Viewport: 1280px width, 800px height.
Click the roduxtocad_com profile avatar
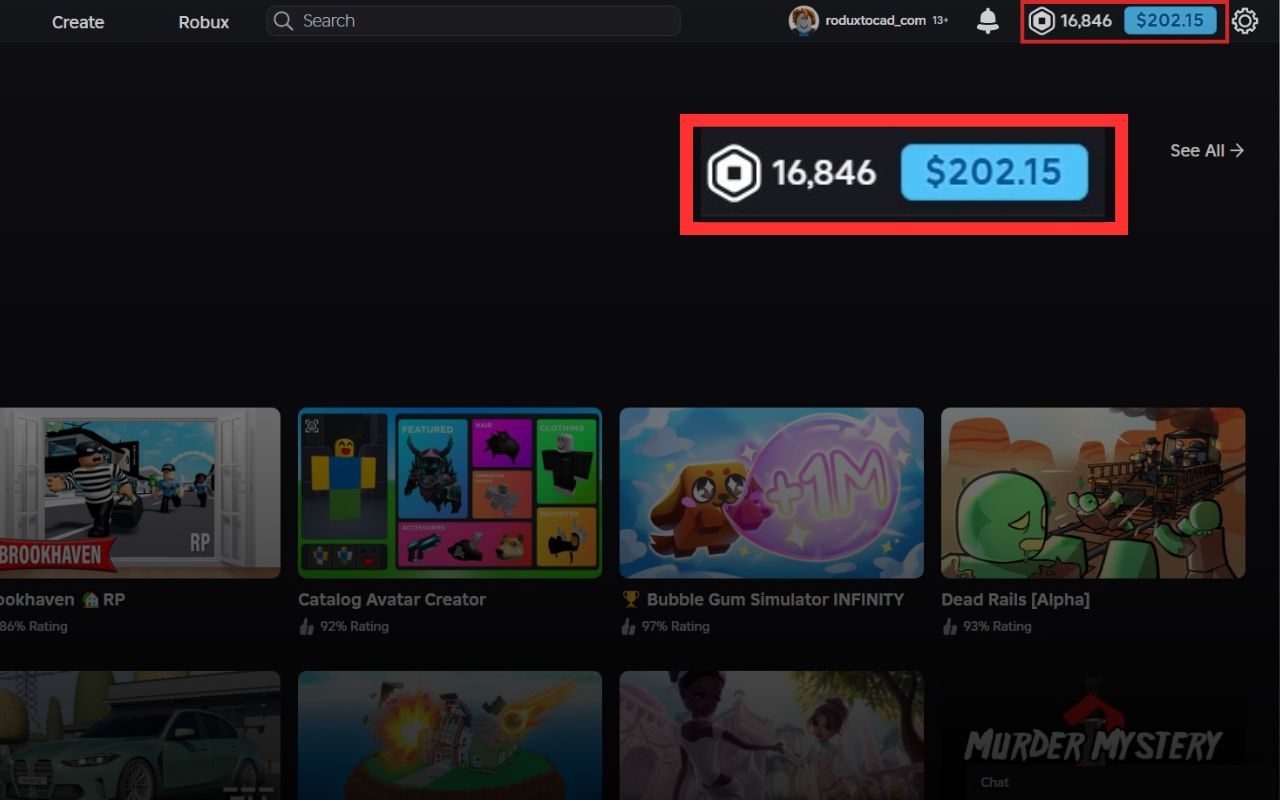pyautogui.click(x=803, y=20)
